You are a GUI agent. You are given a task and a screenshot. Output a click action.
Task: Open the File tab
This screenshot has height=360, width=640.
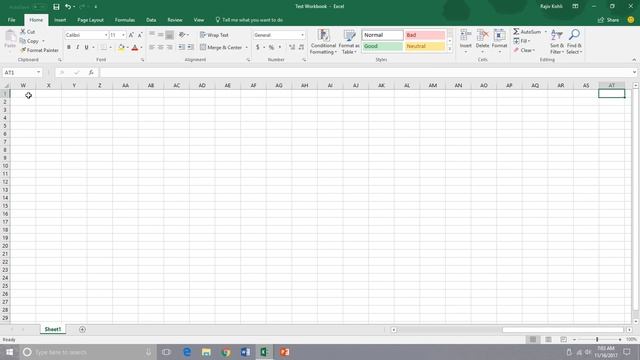[x=11, y=20]
